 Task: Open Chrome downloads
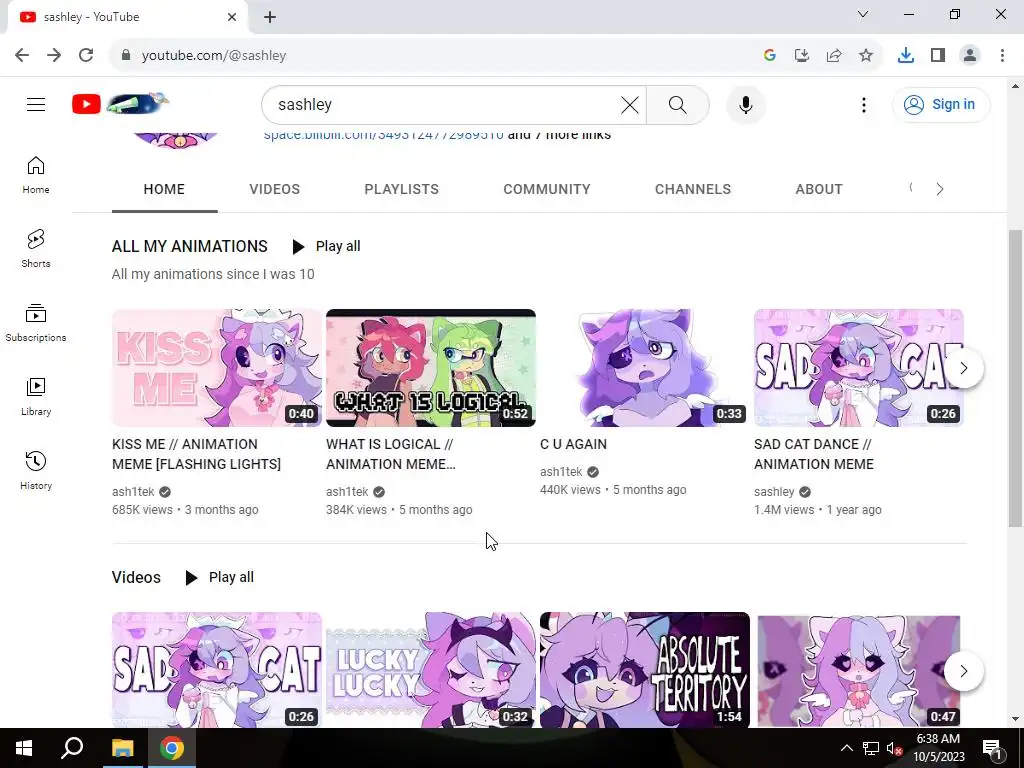coord(906,56)
